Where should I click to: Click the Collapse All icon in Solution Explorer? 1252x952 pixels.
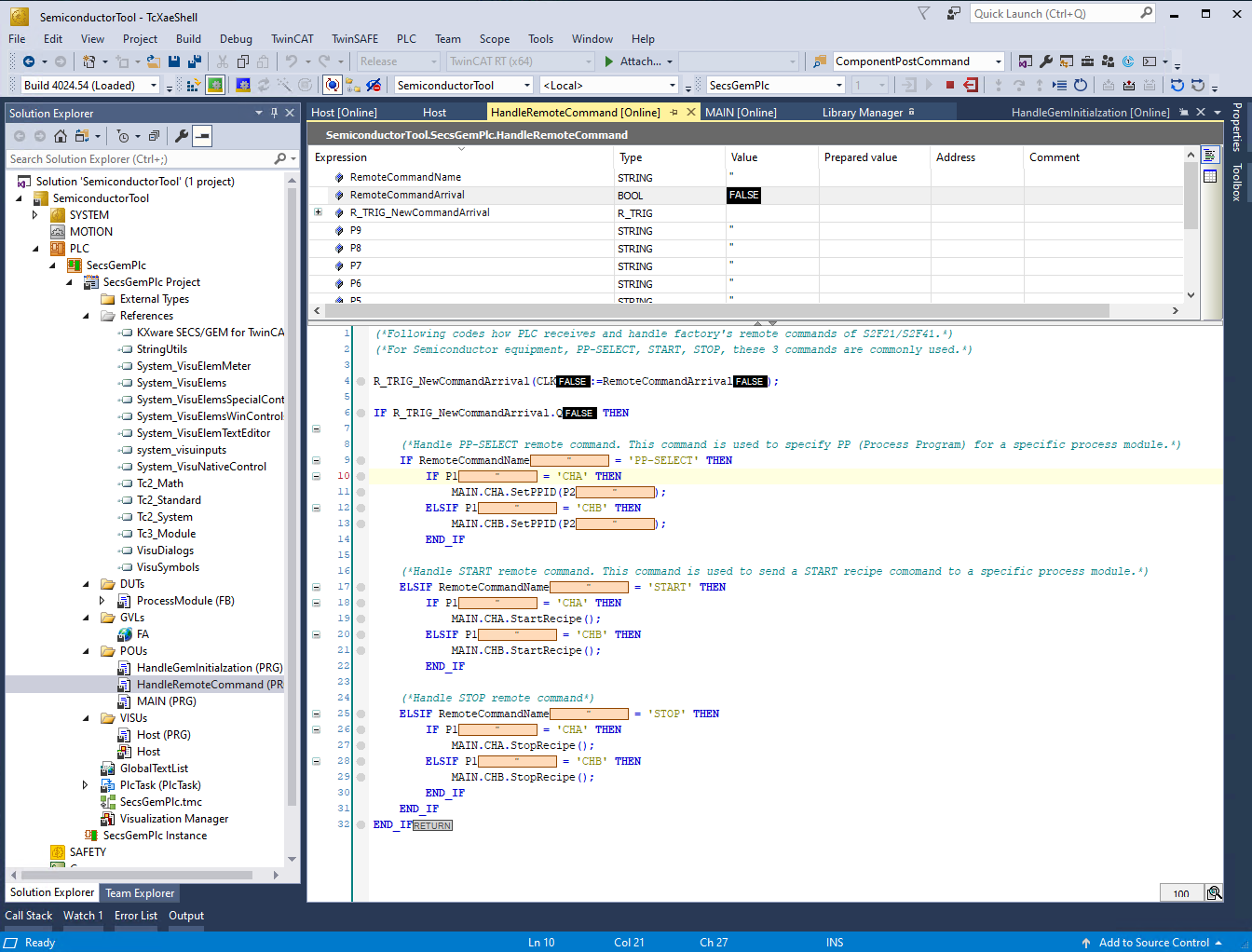(154, 136)
